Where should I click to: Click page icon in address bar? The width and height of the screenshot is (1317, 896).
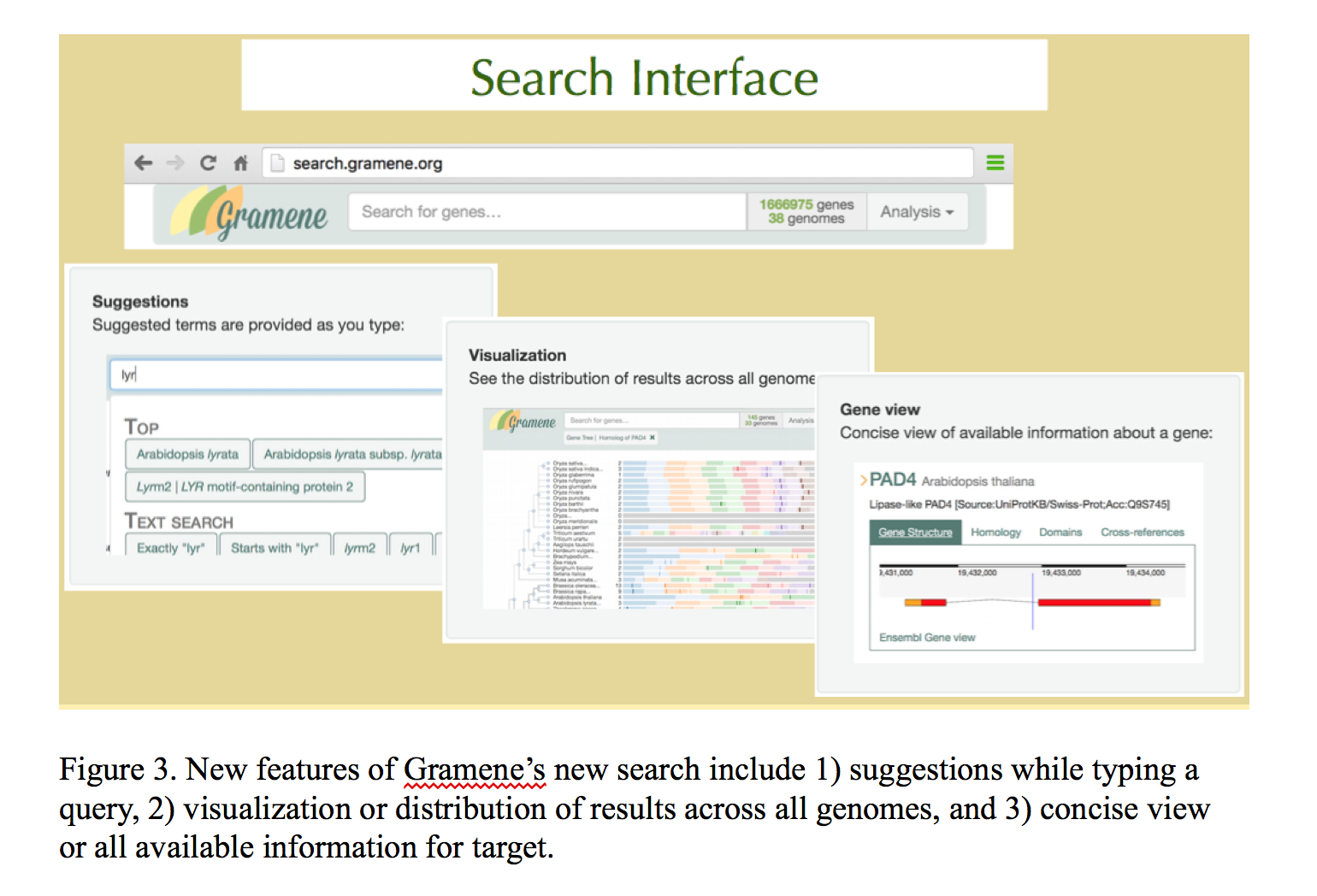coord(276,162)
